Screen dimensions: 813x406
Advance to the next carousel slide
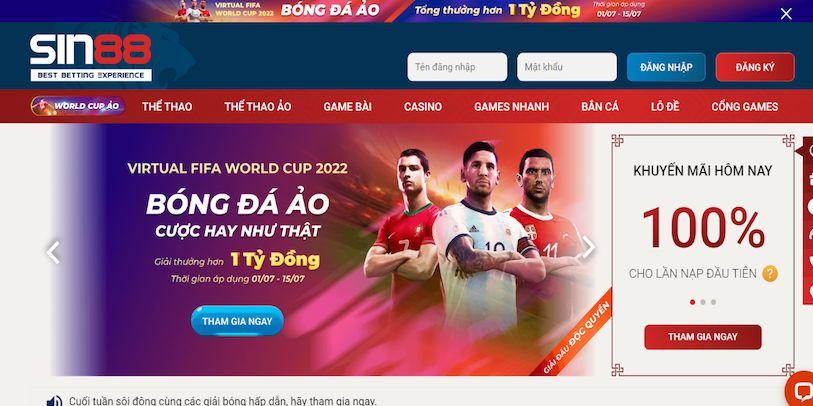click(588, 248)
